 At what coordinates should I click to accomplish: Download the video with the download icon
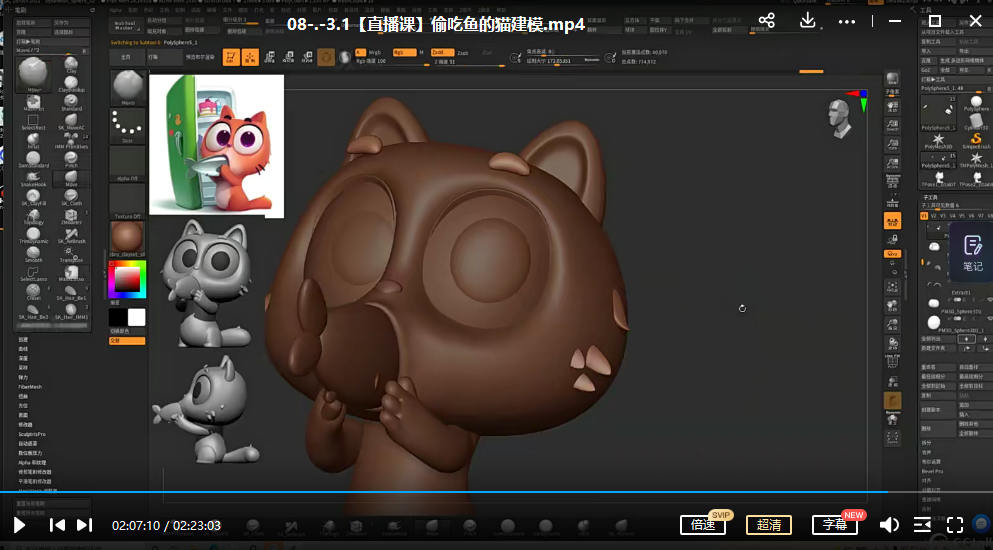point(808,22)
